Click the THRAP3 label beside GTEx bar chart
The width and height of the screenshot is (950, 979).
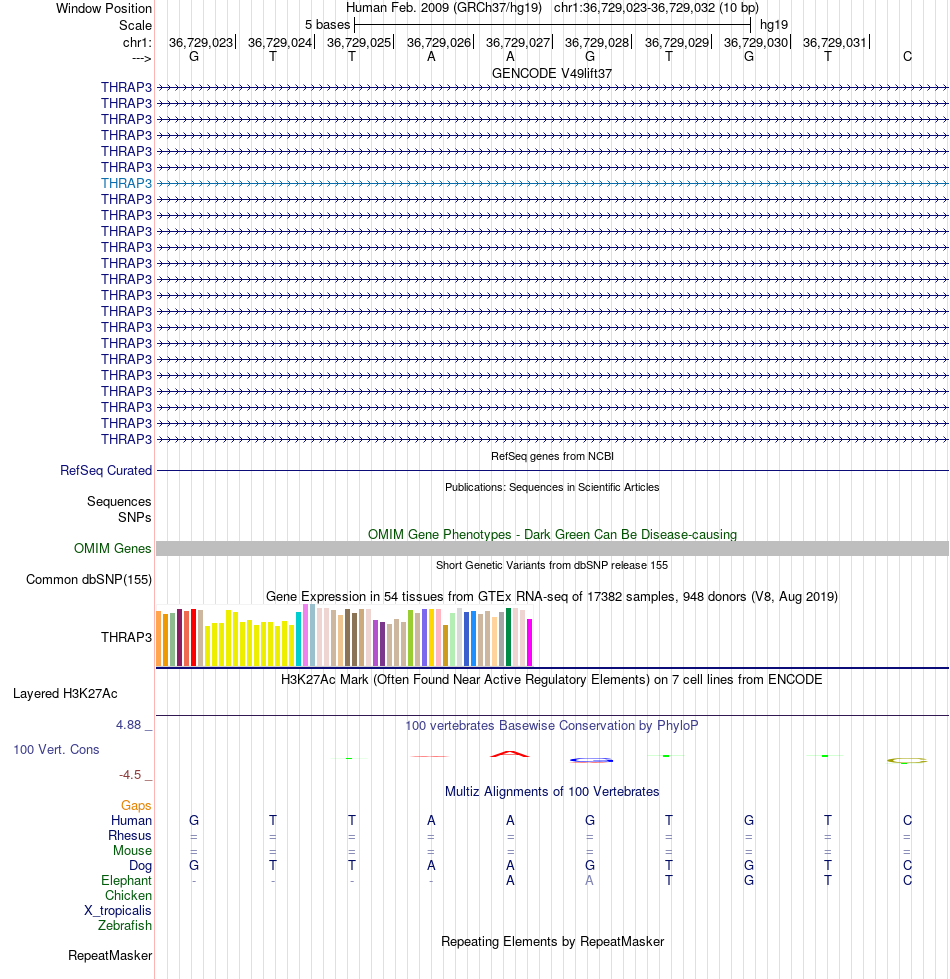pos(126,637)
